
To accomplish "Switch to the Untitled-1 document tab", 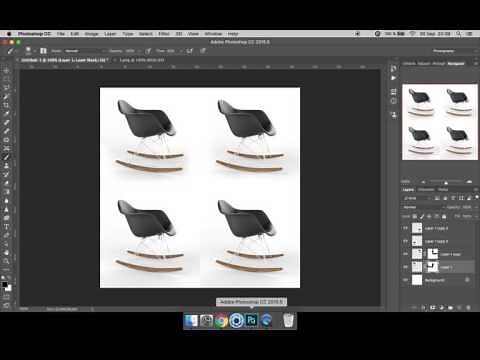I will click(65, 60).
